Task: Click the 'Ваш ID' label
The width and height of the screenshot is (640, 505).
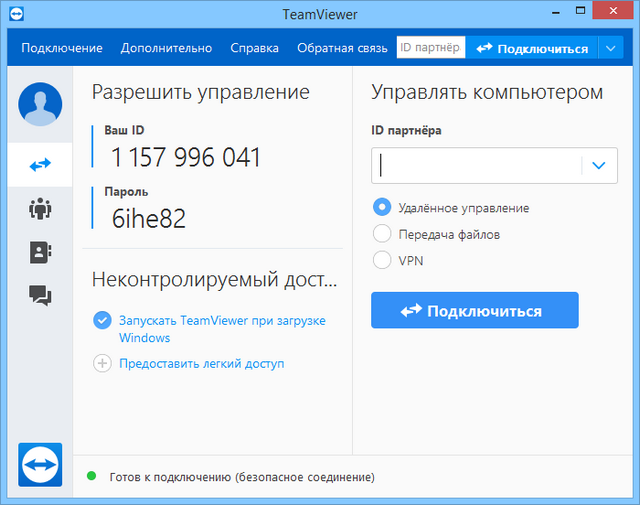Action: (x=124, y=130)
